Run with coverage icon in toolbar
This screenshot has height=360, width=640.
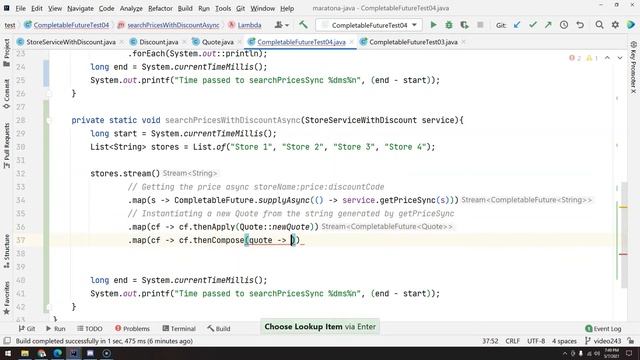tap(464, 25)
